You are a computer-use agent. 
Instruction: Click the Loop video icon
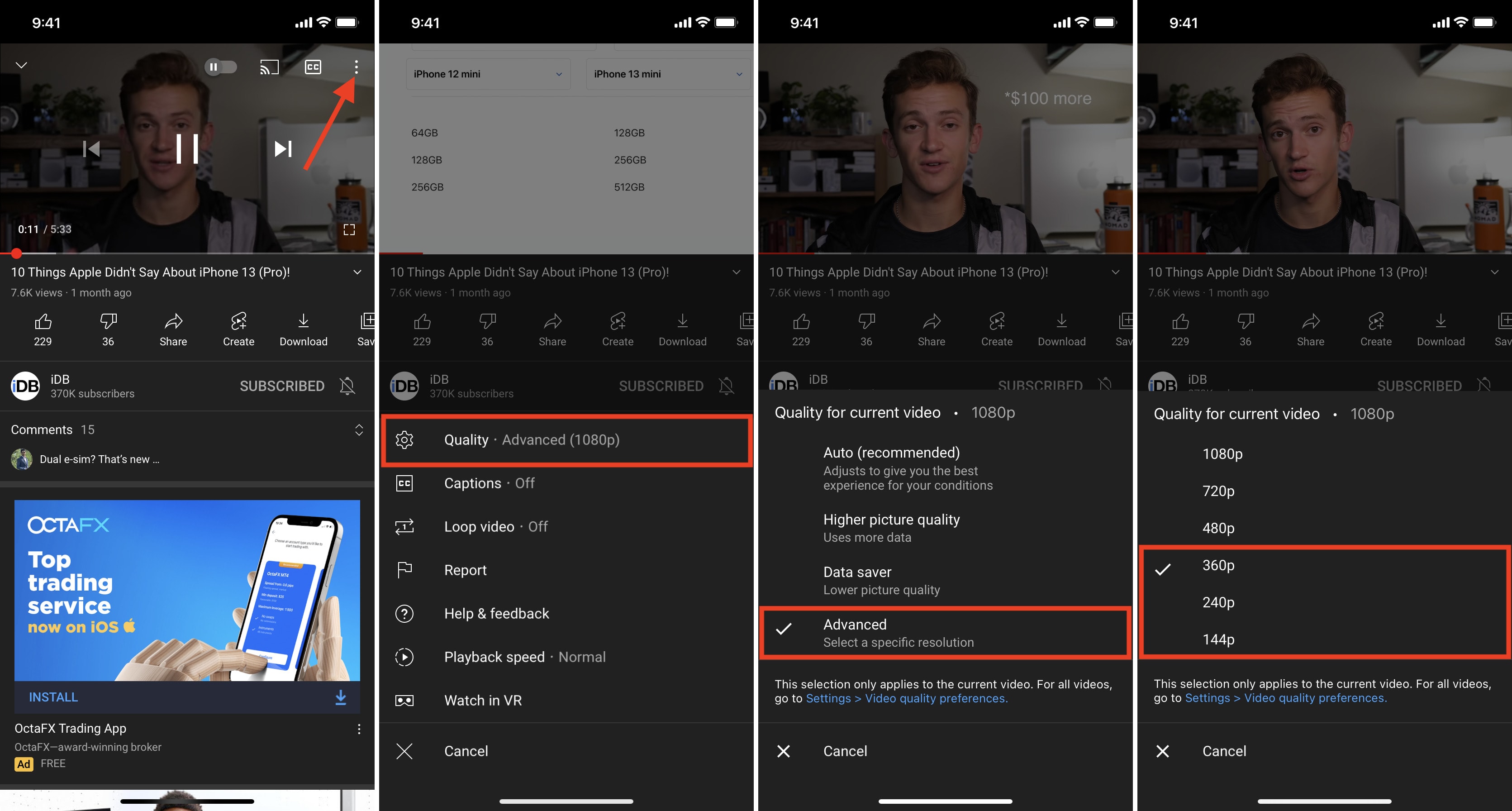[405, 527]
